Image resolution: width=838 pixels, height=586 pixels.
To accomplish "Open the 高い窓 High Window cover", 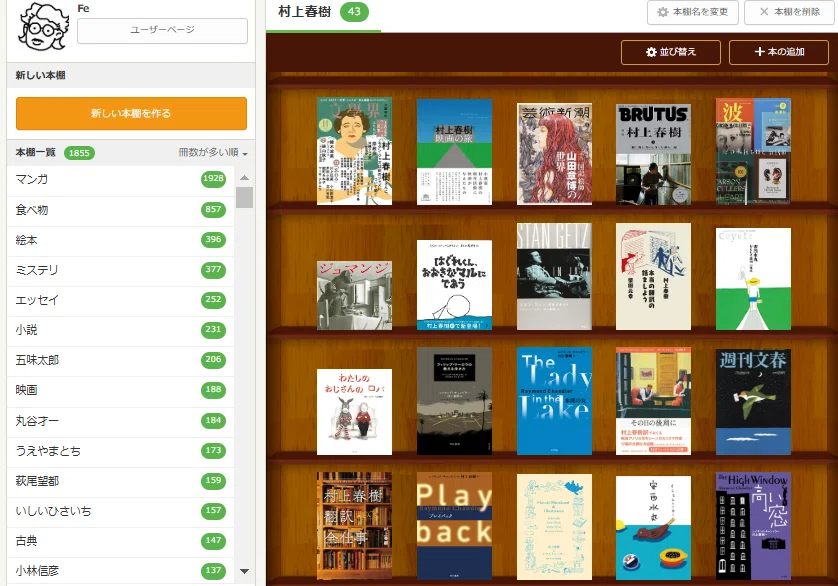I will 754,526.
